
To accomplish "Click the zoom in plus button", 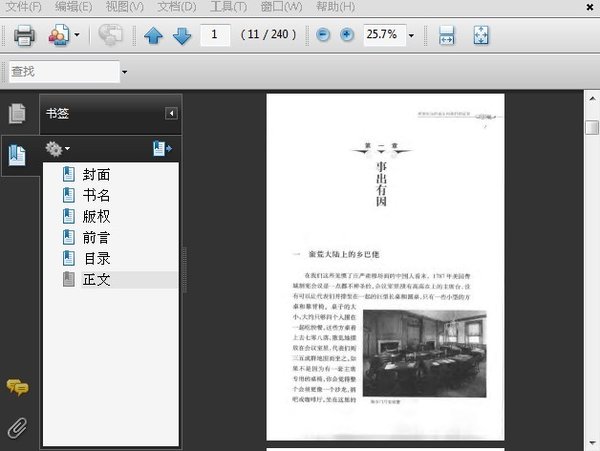I will coord(347,35).
